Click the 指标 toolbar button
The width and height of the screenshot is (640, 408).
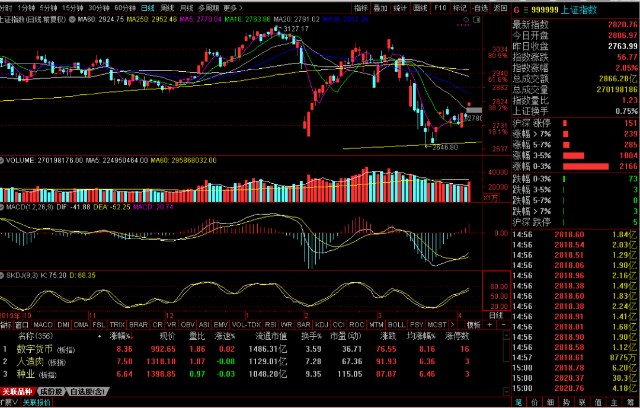click(360, 6)
